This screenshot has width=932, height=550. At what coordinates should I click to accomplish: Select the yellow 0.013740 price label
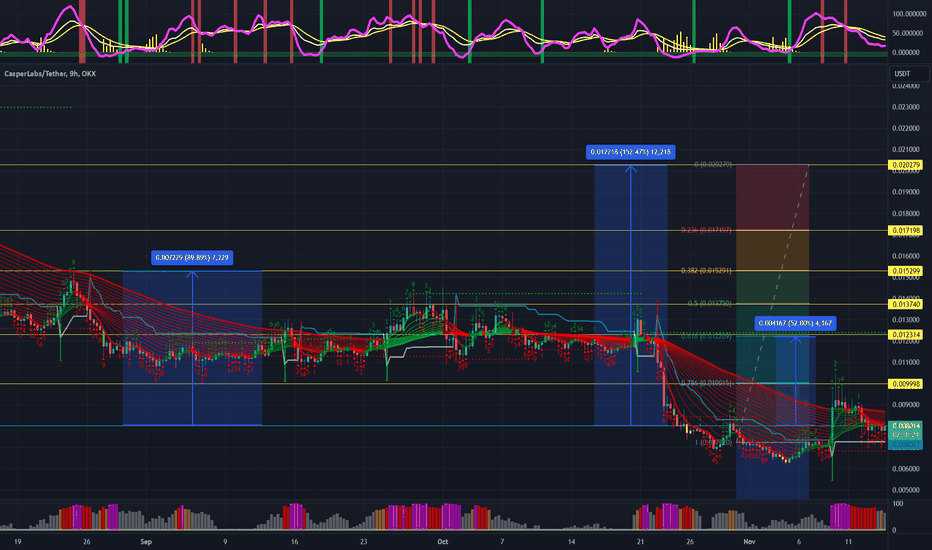pos(905,304)
